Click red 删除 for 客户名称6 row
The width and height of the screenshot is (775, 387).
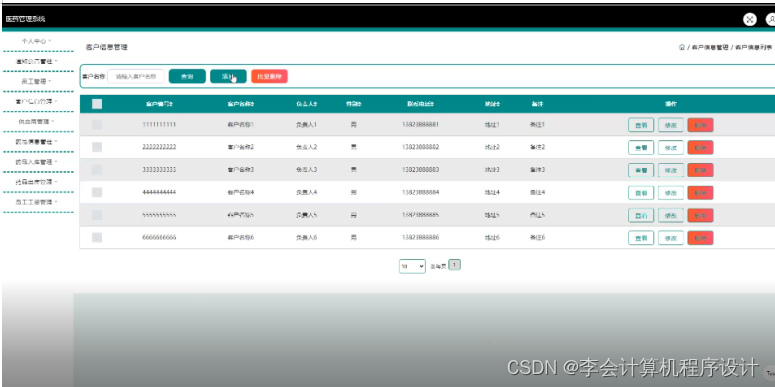[x=700, y=238]
